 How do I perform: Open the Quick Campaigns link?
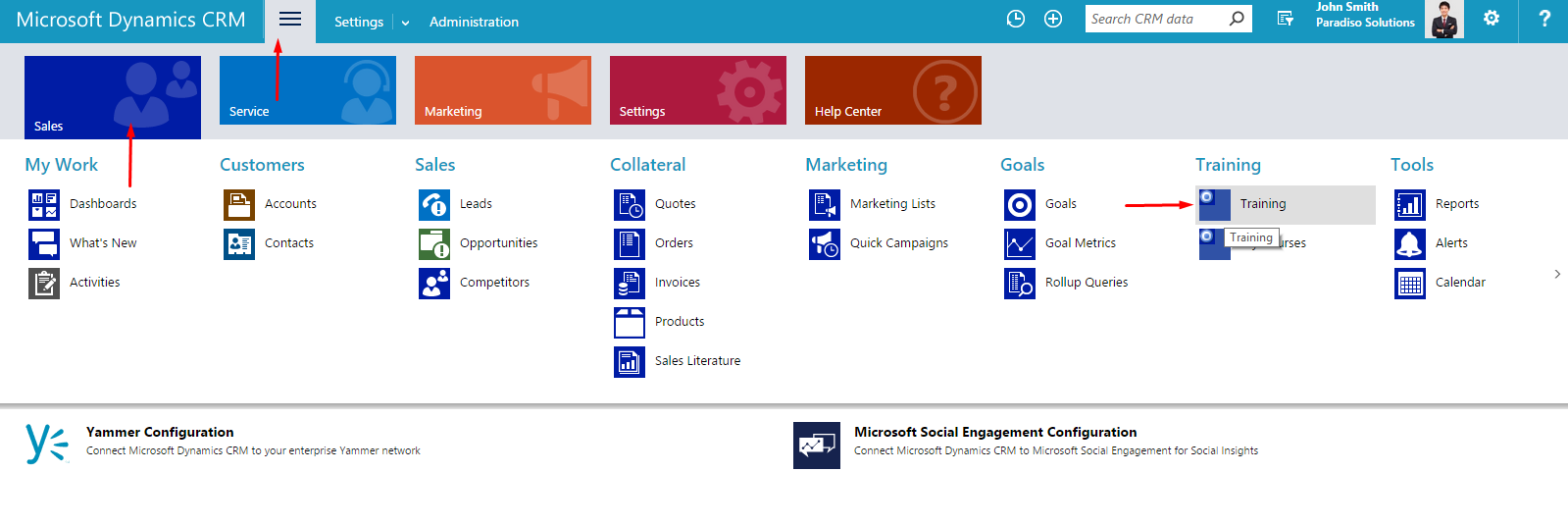click(x=899, y=243)
